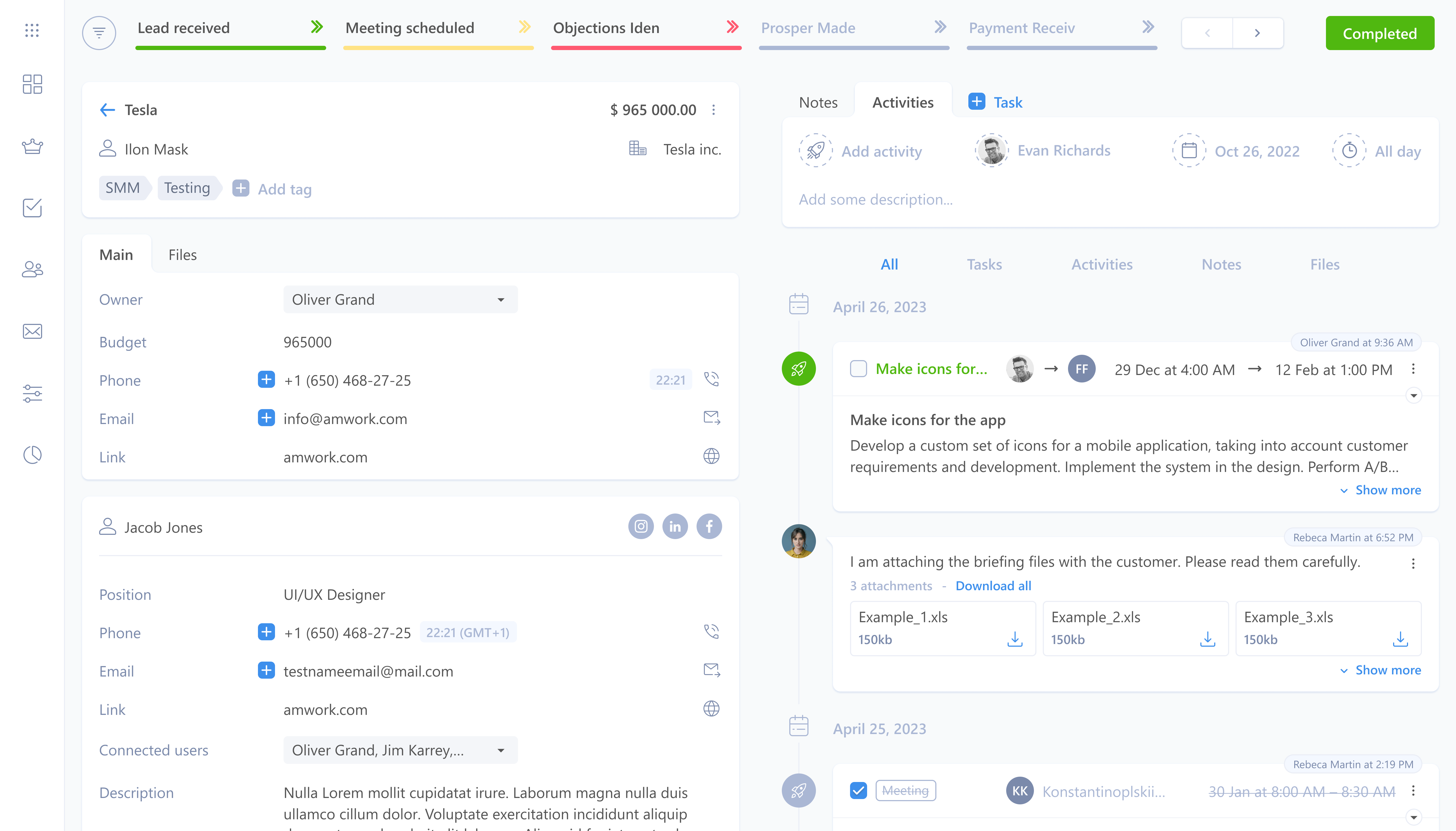Open the contacts people icon in sidebar
This screenshot has height=831, width=1456.
click(32, 269)
